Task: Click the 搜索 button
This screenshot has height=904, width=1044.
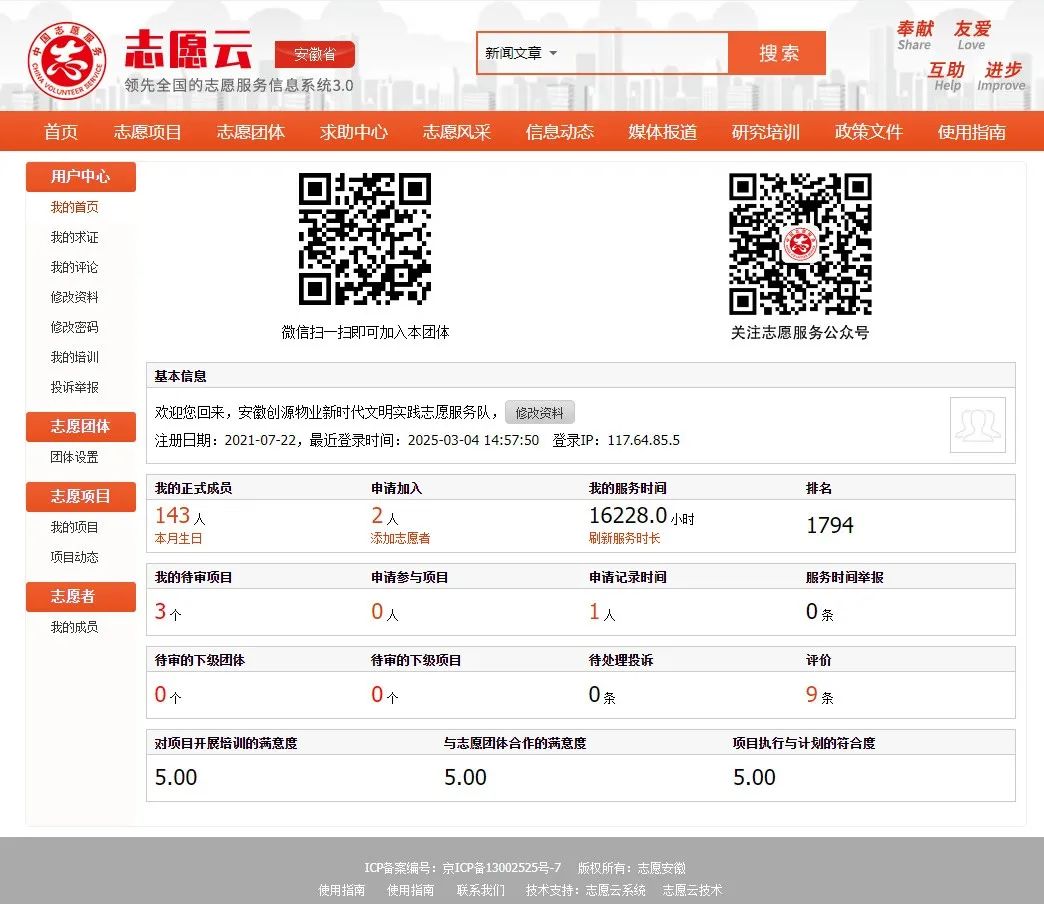Action: tap(778, 53)
